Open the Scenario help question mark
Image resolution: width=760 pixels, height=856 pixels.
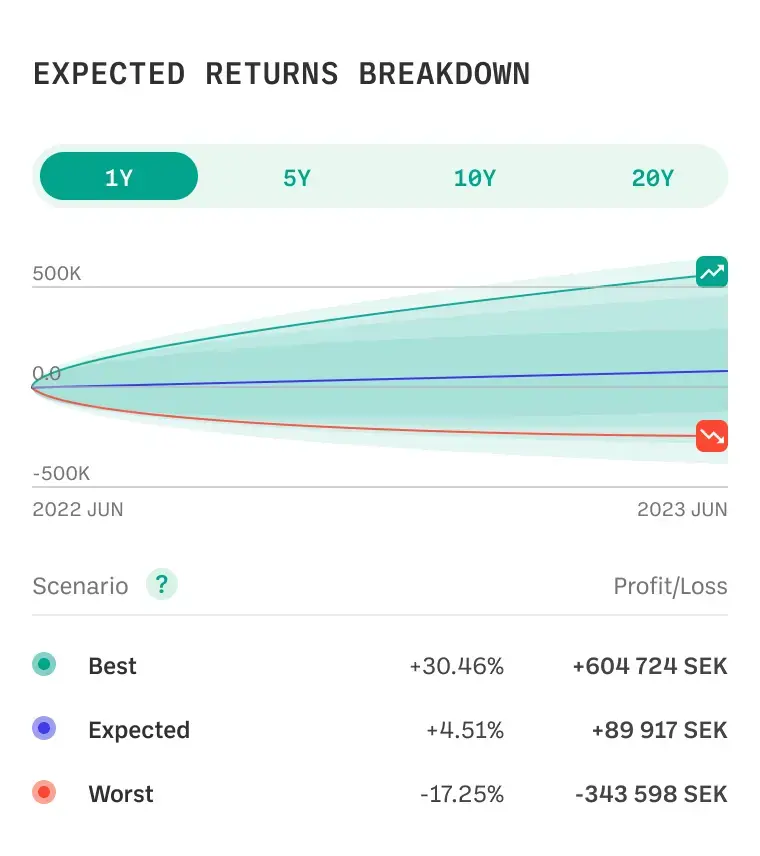[162, 585]
